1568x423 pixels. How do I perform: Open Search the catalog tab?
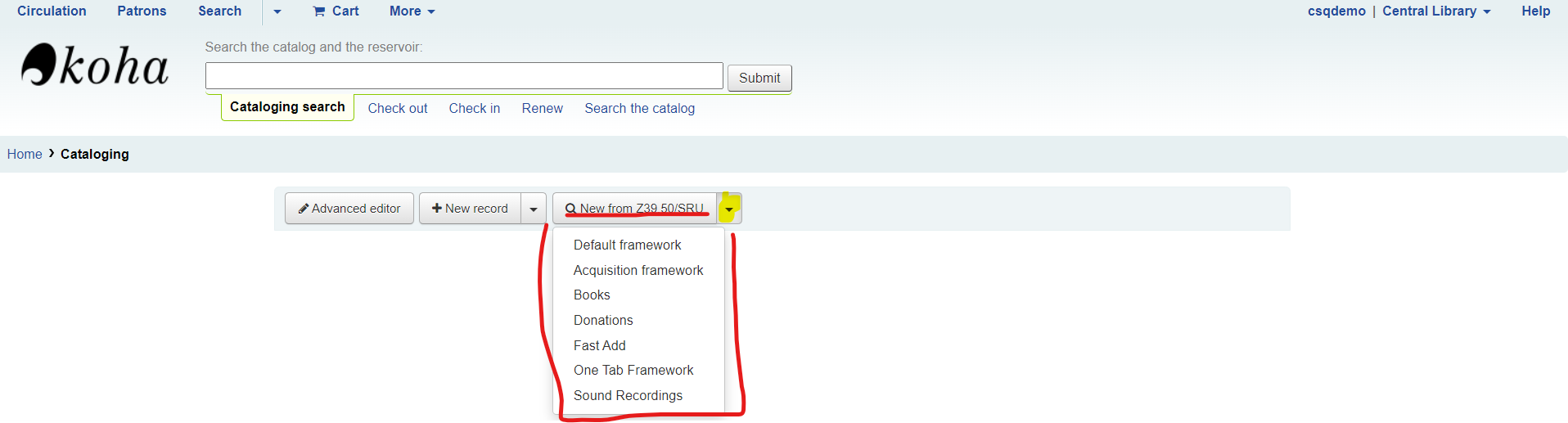click(x=640, y=109)
